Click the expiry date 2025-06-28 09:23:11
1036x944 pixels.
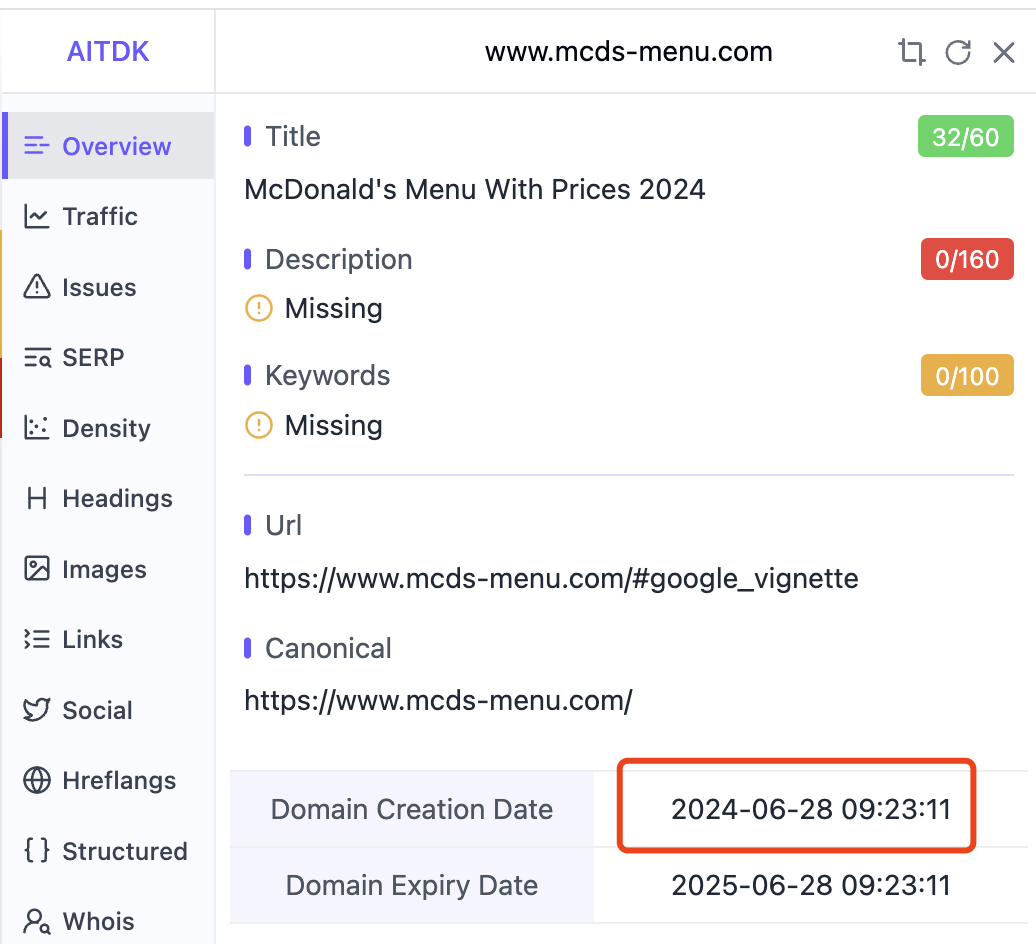[x=811, y=885]
